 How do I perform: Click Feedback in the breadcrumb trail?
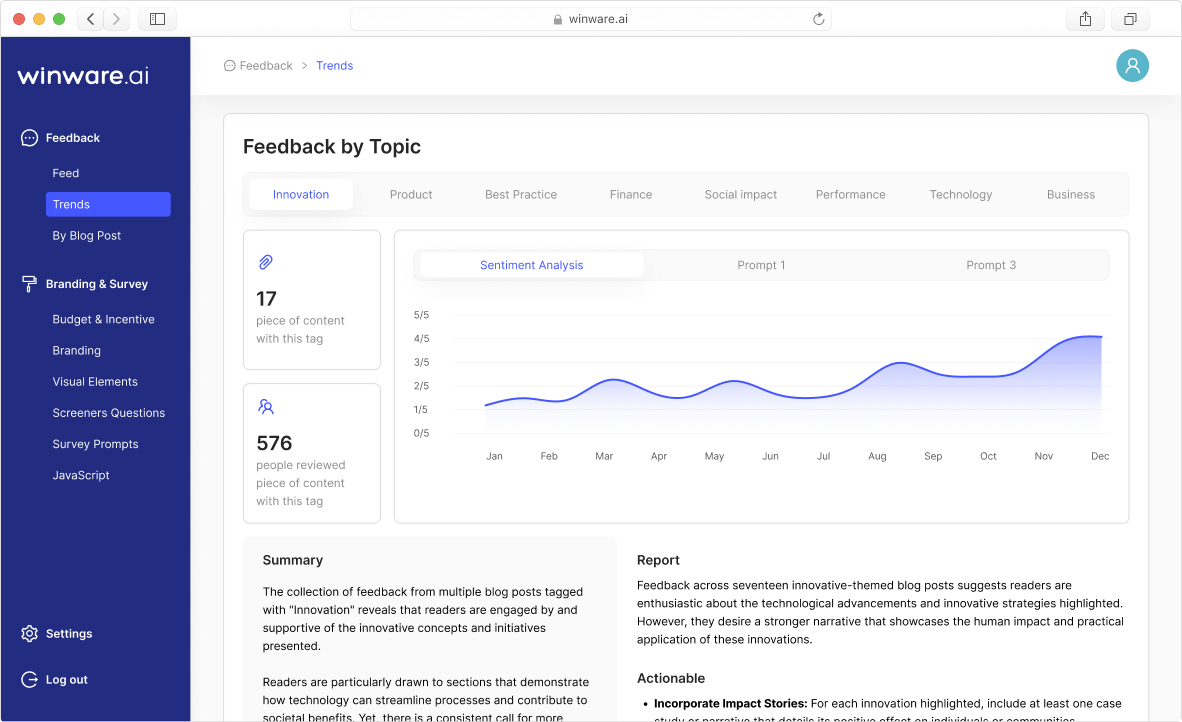click(x=266, y=65)
